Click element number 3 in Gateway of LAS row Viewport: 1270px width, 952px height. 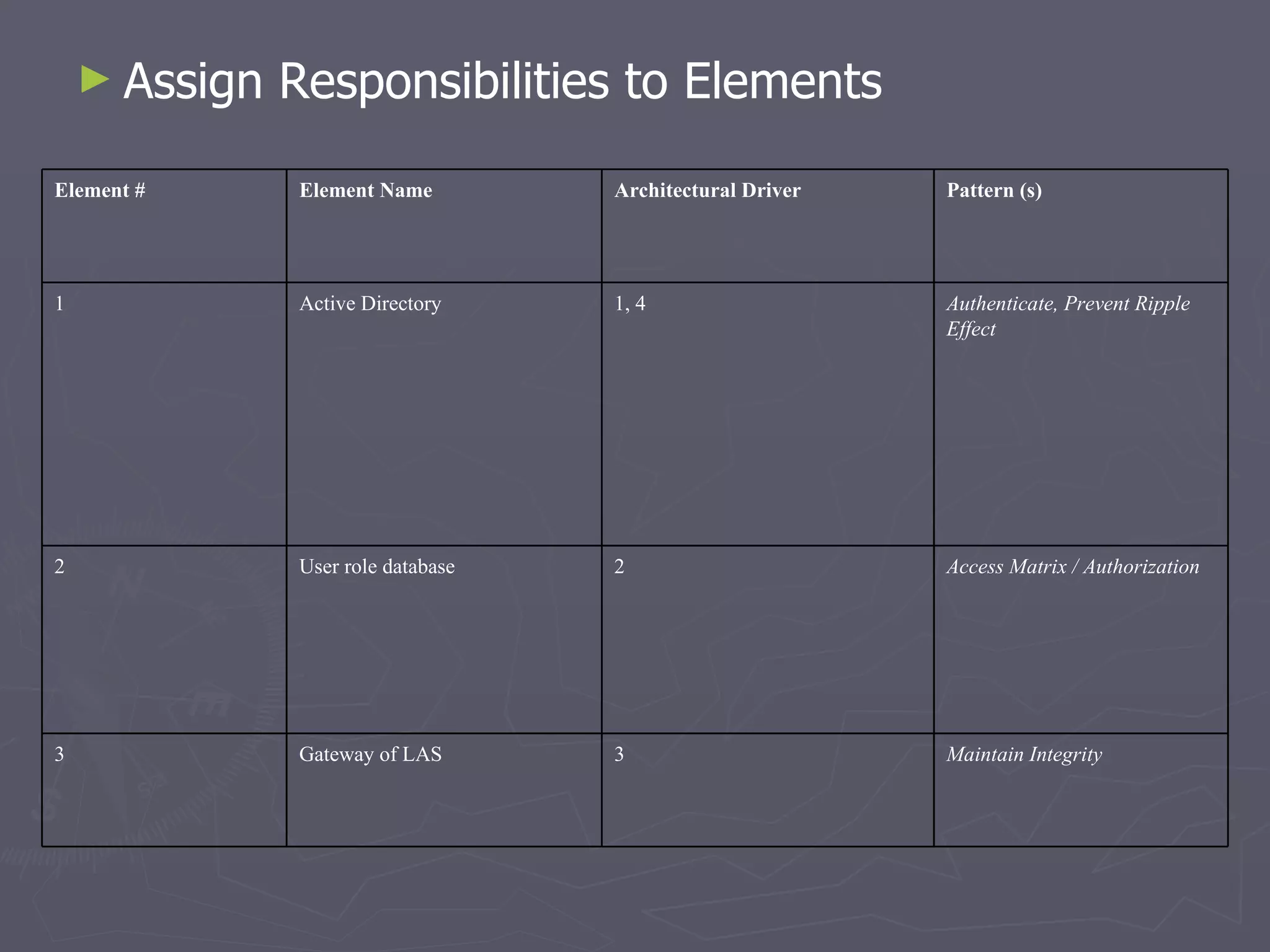click(164, 790)
